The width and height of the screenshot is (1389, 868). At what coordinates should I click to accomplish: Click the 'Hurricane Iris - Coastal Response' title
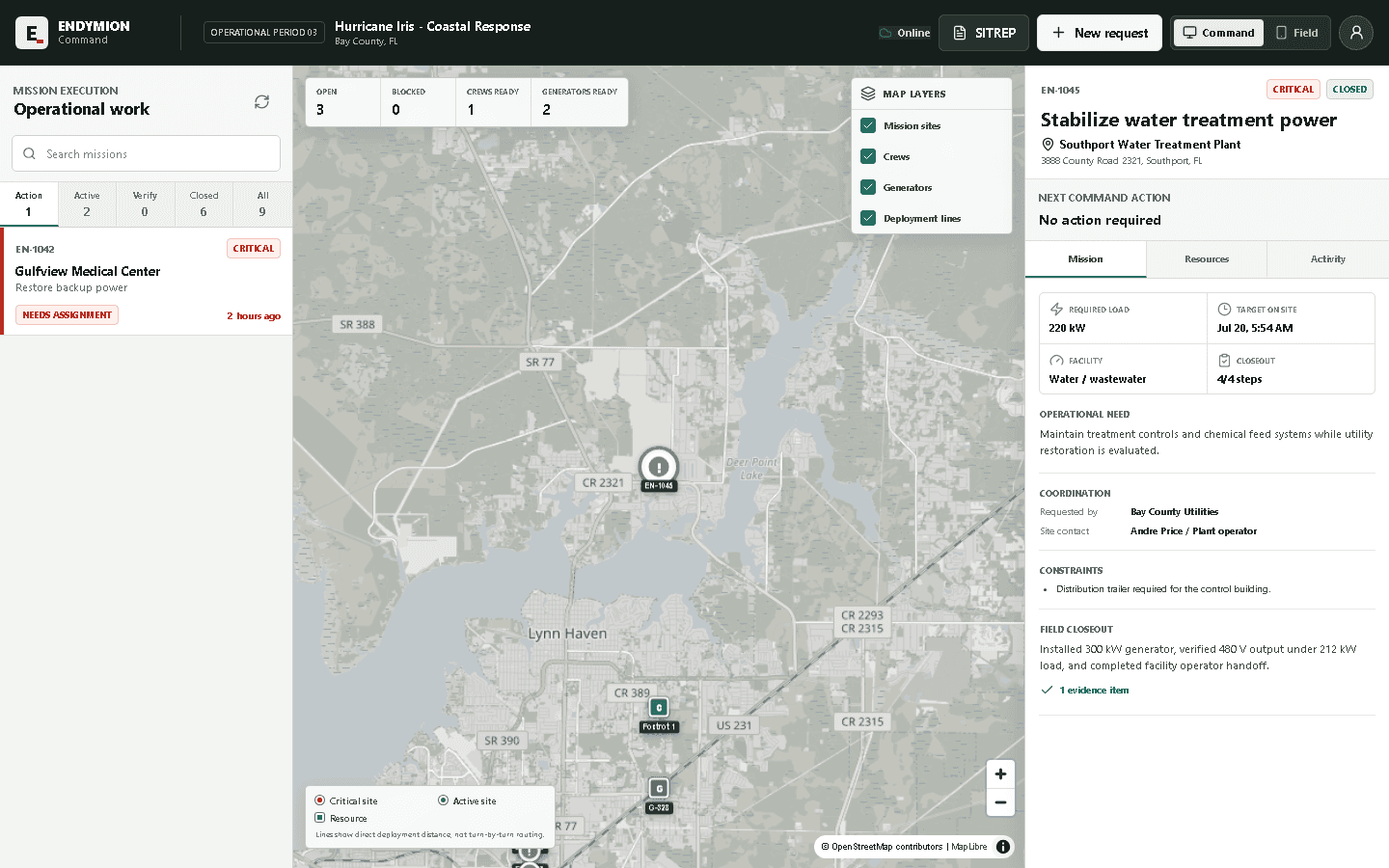coord(432,26)
